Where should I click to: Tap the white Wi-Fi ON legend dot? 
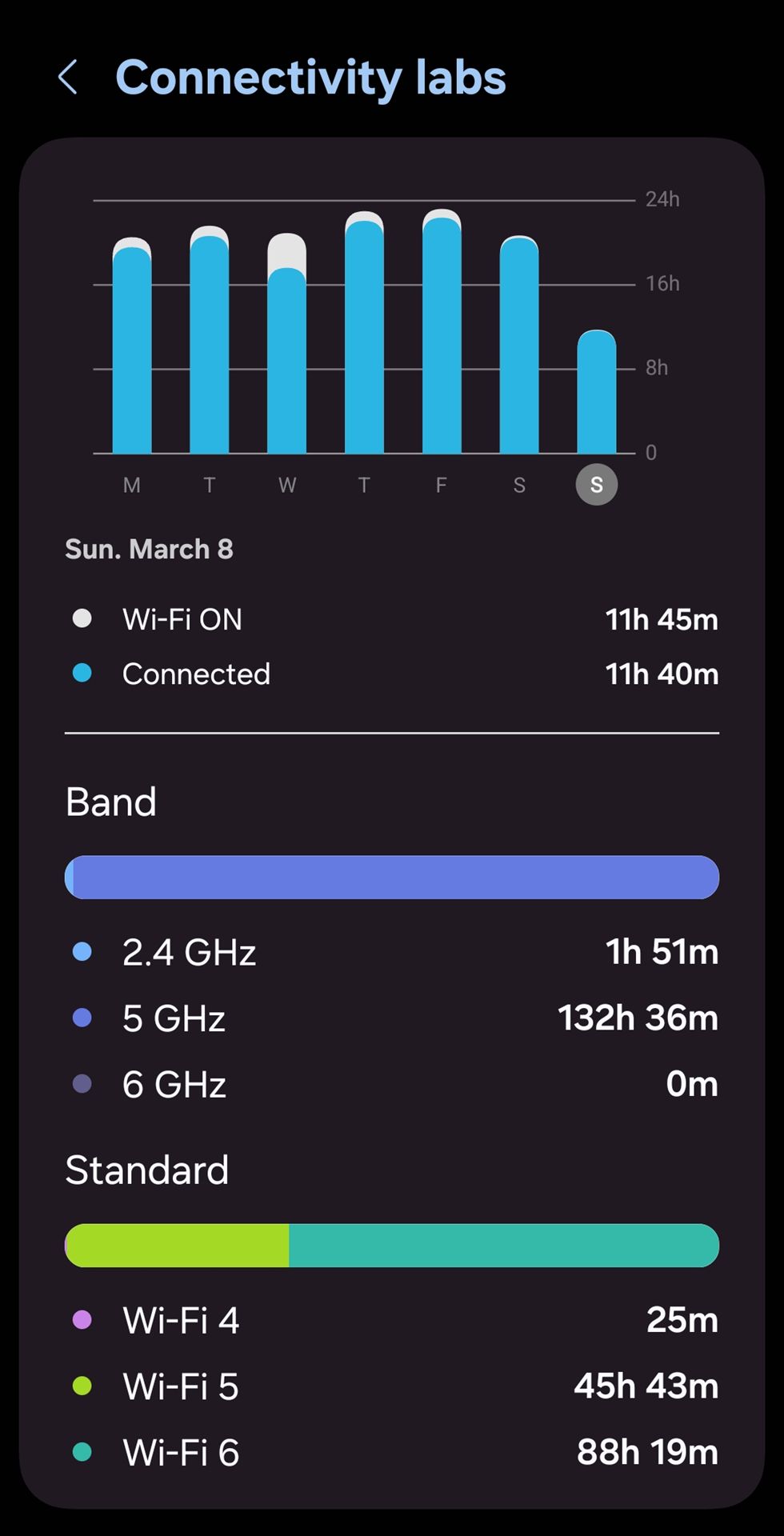[82, 618]
